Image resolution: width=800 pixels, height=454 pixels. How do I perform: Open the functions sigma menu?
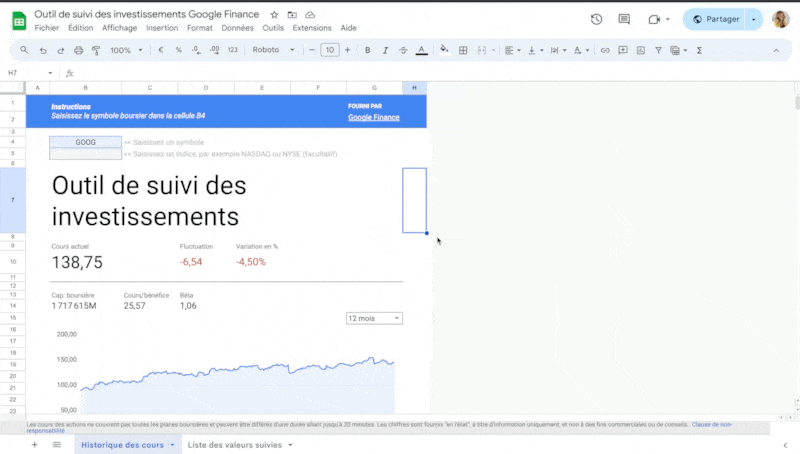coord(699,50)
